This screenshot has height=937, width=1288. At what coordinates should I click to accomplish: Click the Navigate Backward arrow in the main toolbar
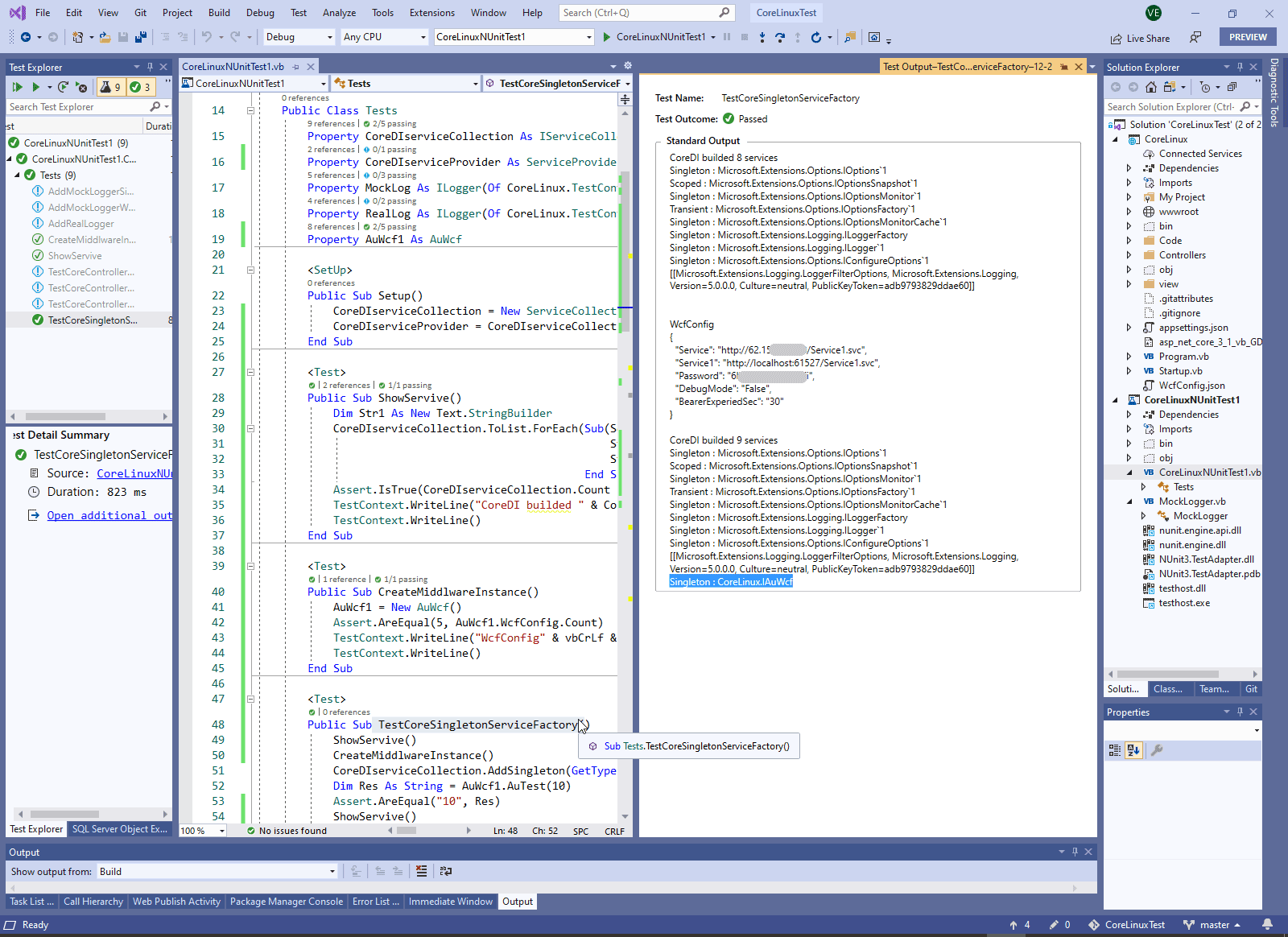click(26, 37)
